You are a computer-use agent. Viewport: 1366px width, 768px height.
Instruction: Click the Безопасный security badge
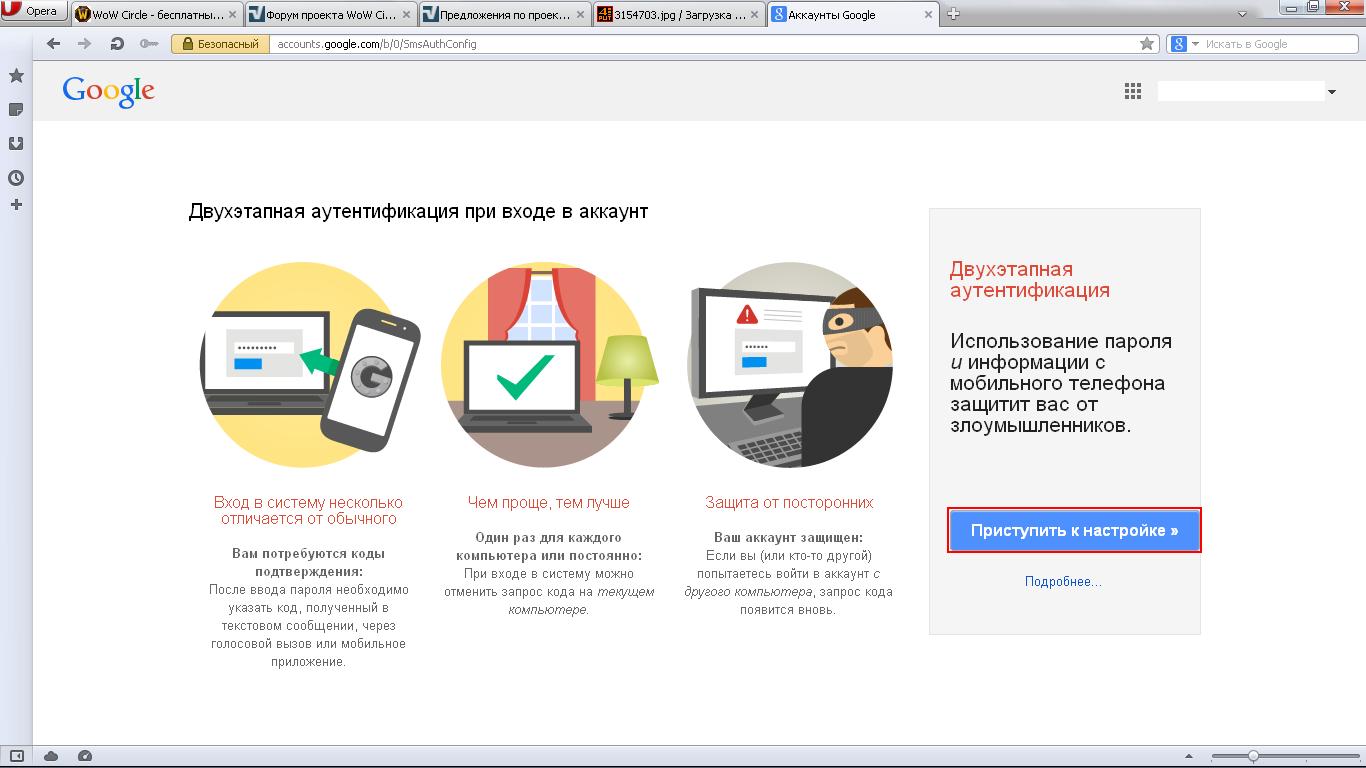click(221, 44)
